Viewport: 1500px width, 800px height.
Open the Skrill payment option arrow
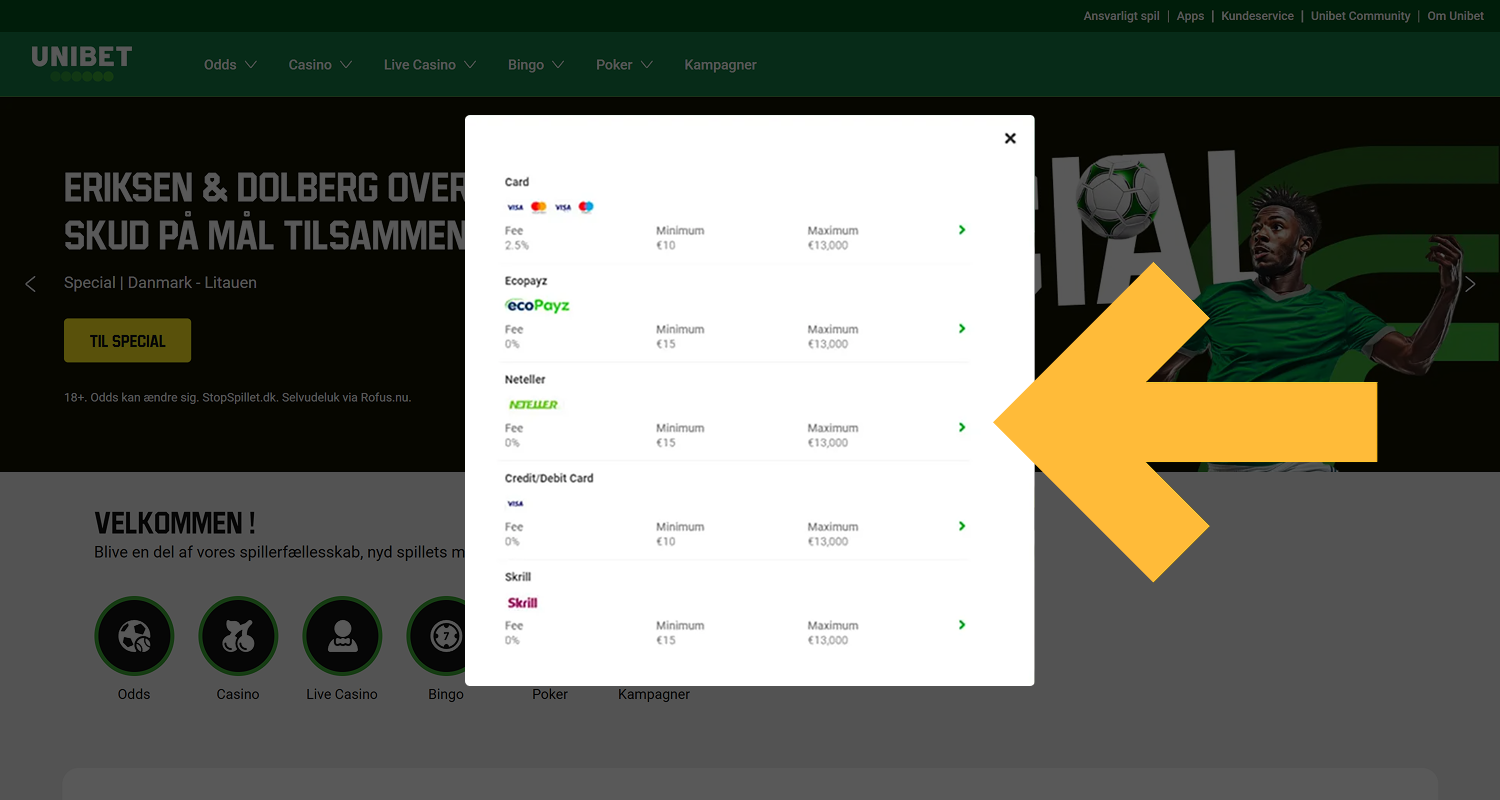pyautogui.click(x=962, y=625)
